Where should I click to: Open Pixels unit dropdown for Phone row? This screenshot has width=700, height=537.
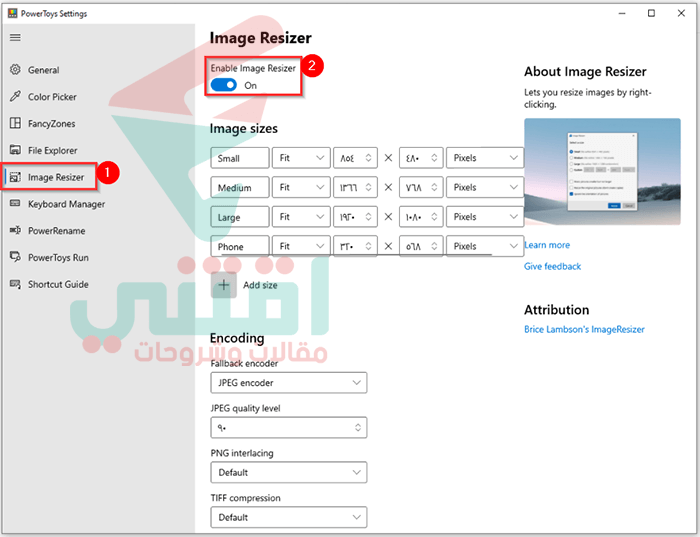(485, 246)
